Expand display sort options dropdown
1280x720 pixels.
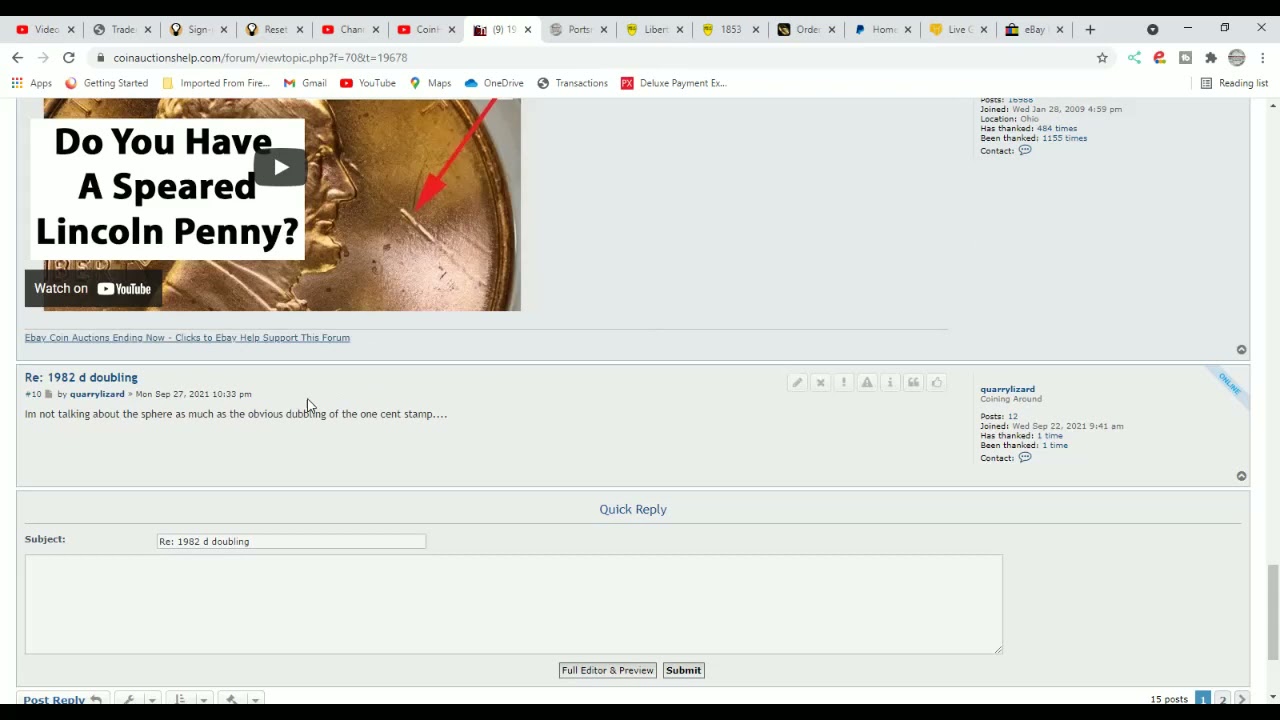pos(188,699)
